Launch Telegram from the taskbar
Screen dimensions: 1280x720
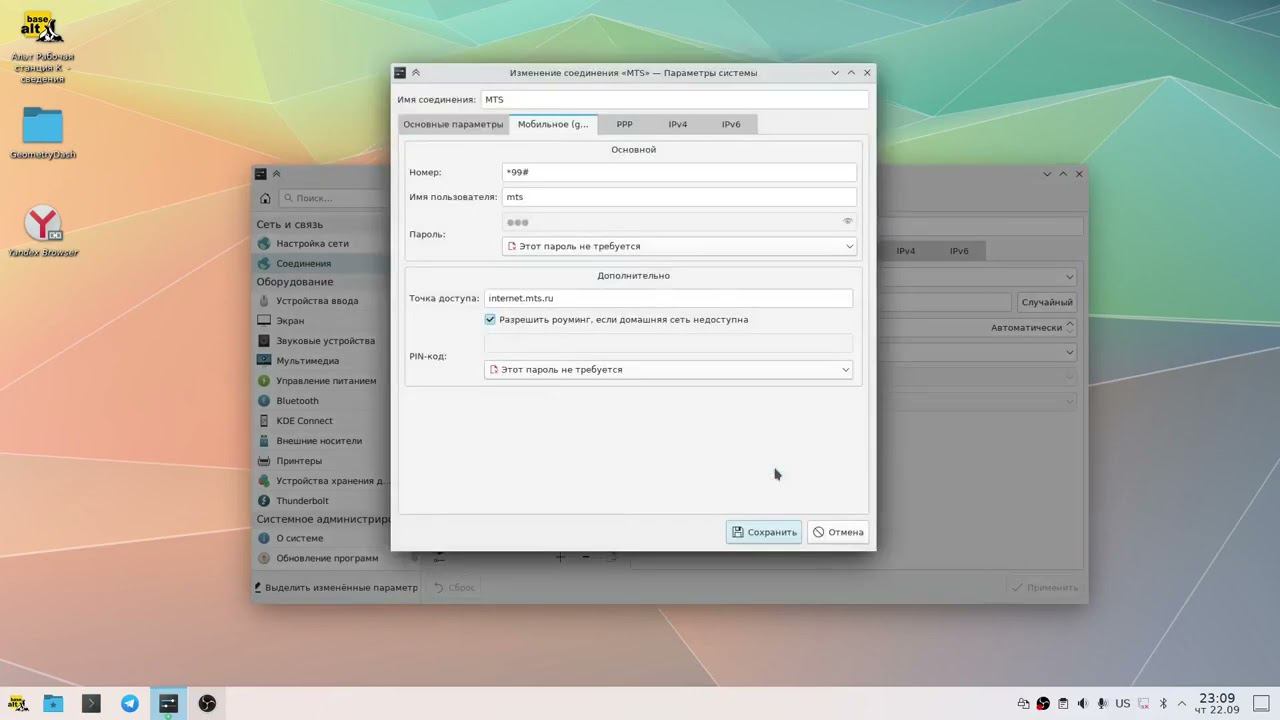[130, 703]
